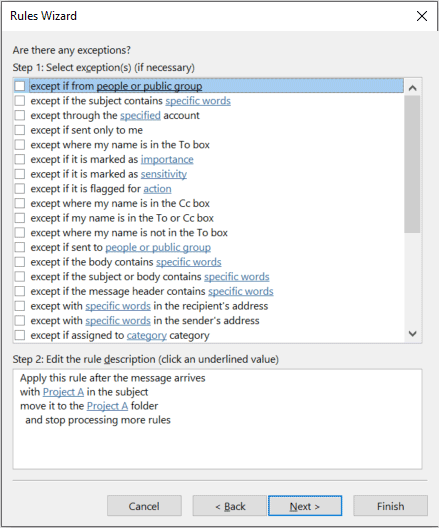Tick 'except where my name is in the Cc box'
Screen dimensions: 439x528
click(x=20, y=203)
